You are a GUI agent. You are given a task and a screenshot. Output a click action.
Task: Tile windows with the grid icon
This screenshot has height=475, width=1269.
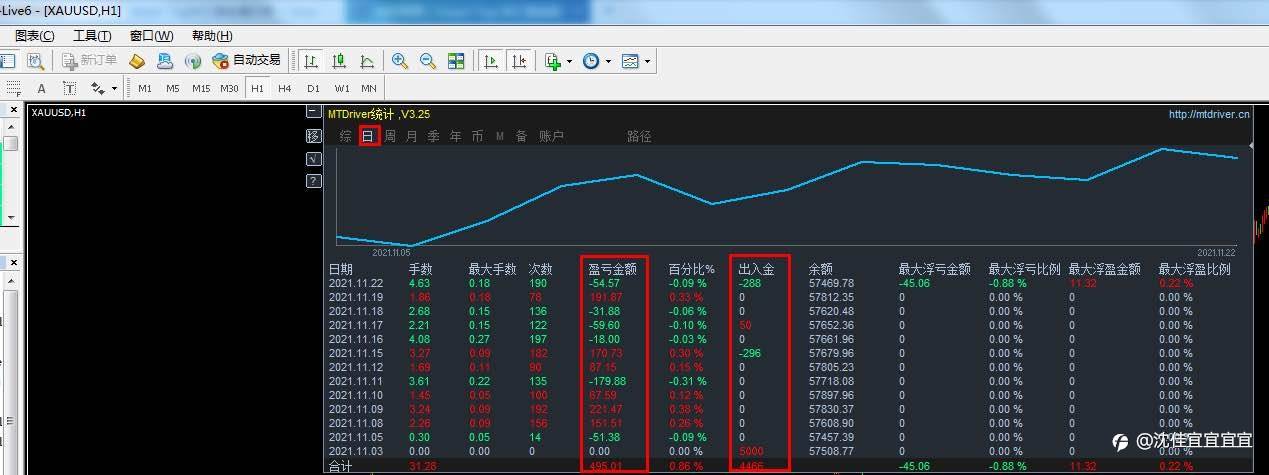click(456, 61)
